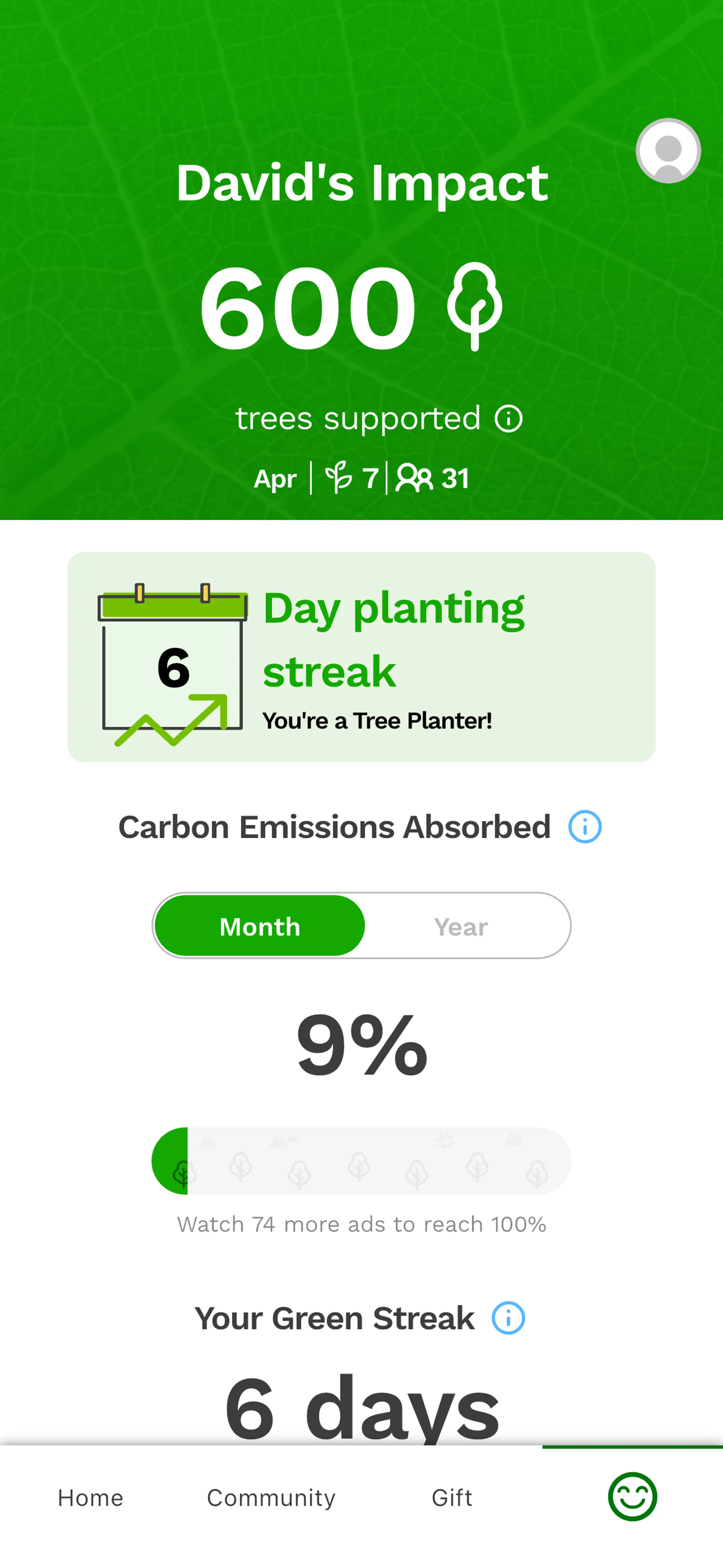Tap the Apr month label
The width and height of the screenshot is (723, 1568).
[275, 479]
